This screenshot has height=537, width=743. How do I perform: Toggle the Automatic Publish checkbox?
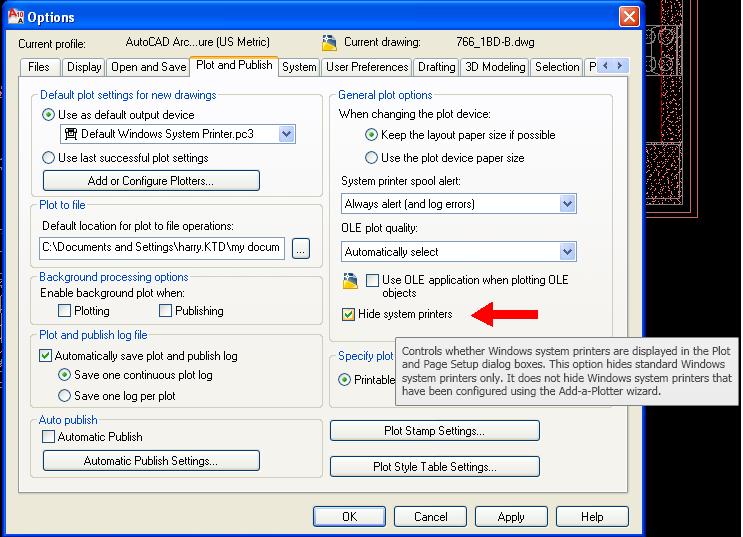[48, 437]
